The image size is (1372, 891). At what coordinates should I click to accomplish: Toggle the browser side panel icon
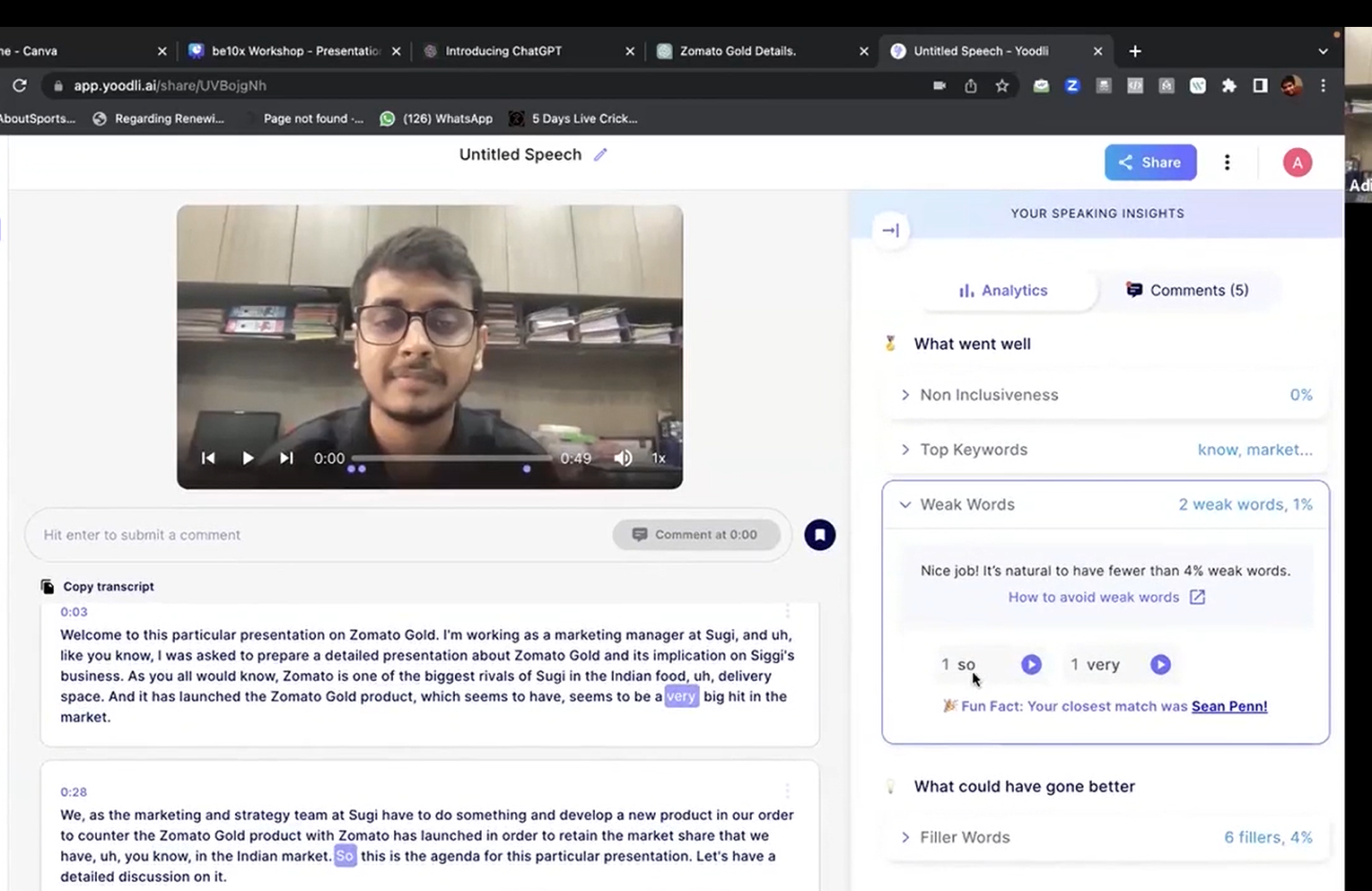coord(1261,85)
